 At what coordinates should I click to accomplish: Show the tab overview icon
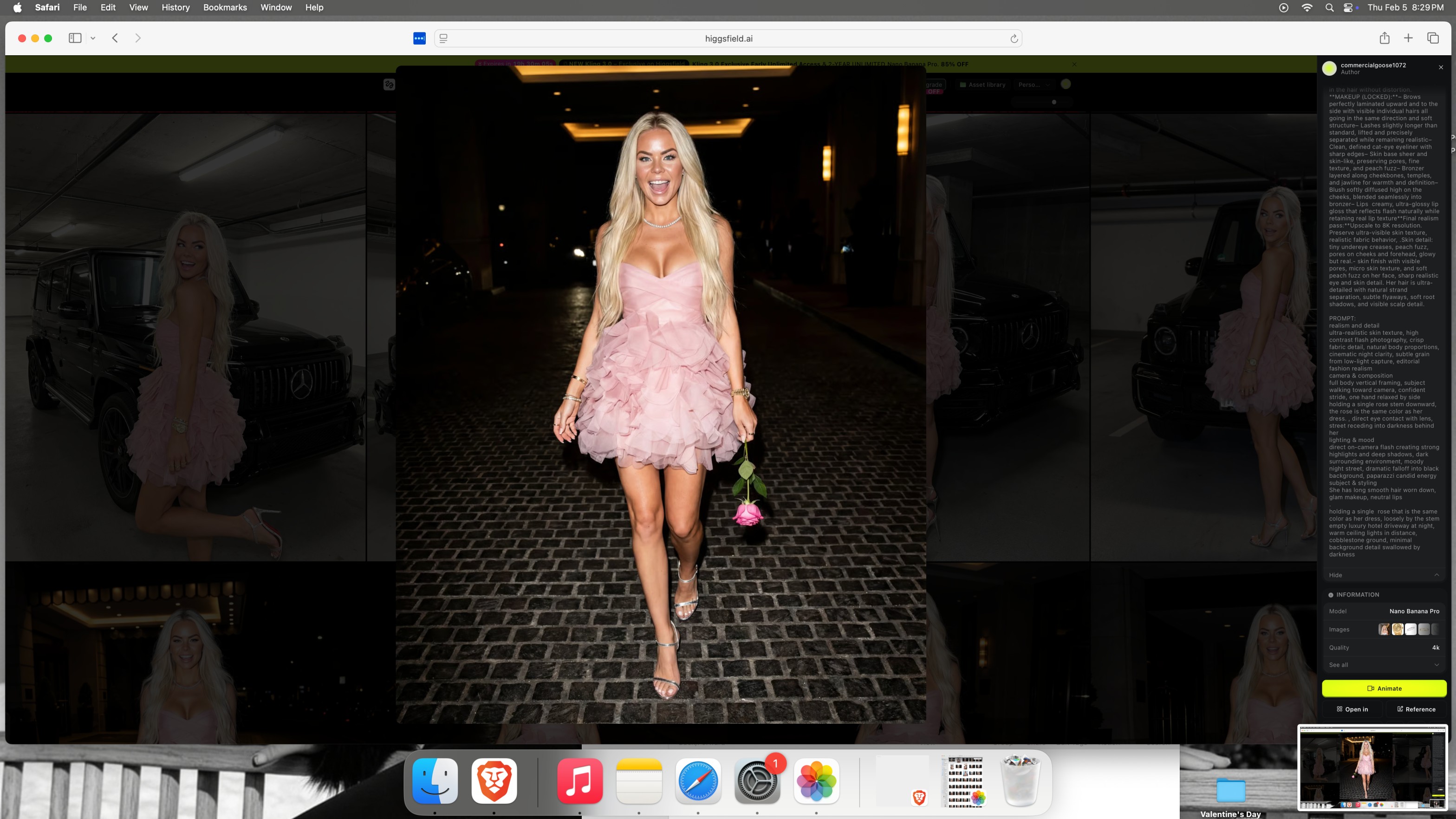pos(1433,38)
